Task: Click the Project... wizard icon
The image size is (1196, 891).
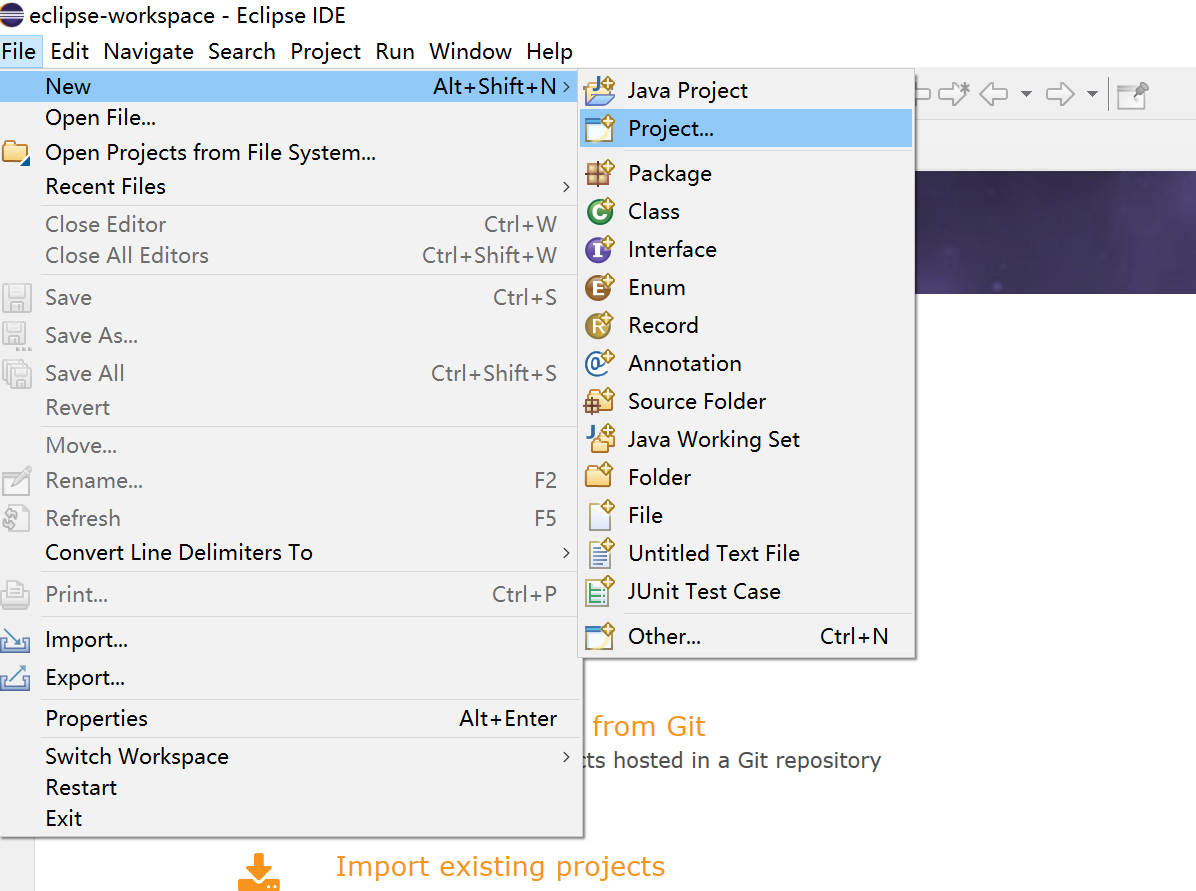Action: coord(600,128)
